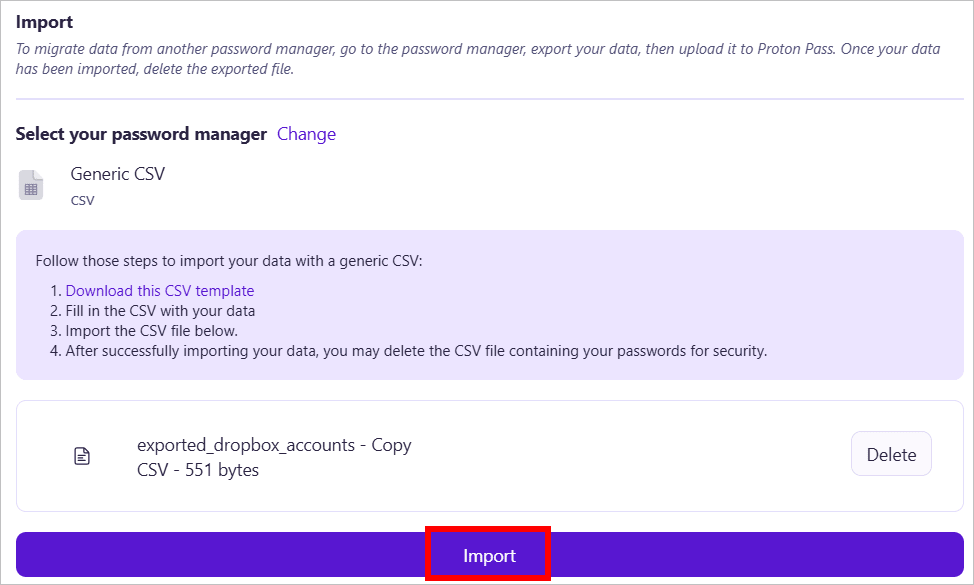Click step 3 Import the CSV file below
The height and width of the screenshot is (585, 974).
point(152,331)
